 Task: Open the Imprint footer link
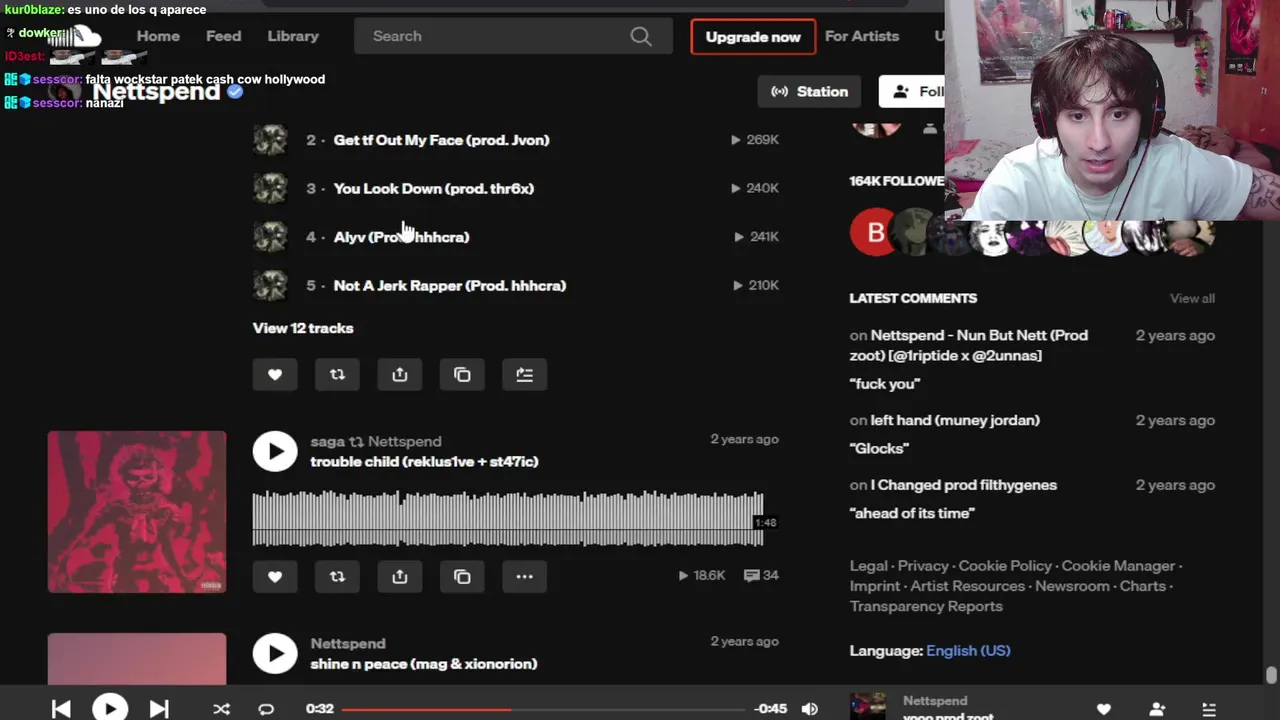875,586
